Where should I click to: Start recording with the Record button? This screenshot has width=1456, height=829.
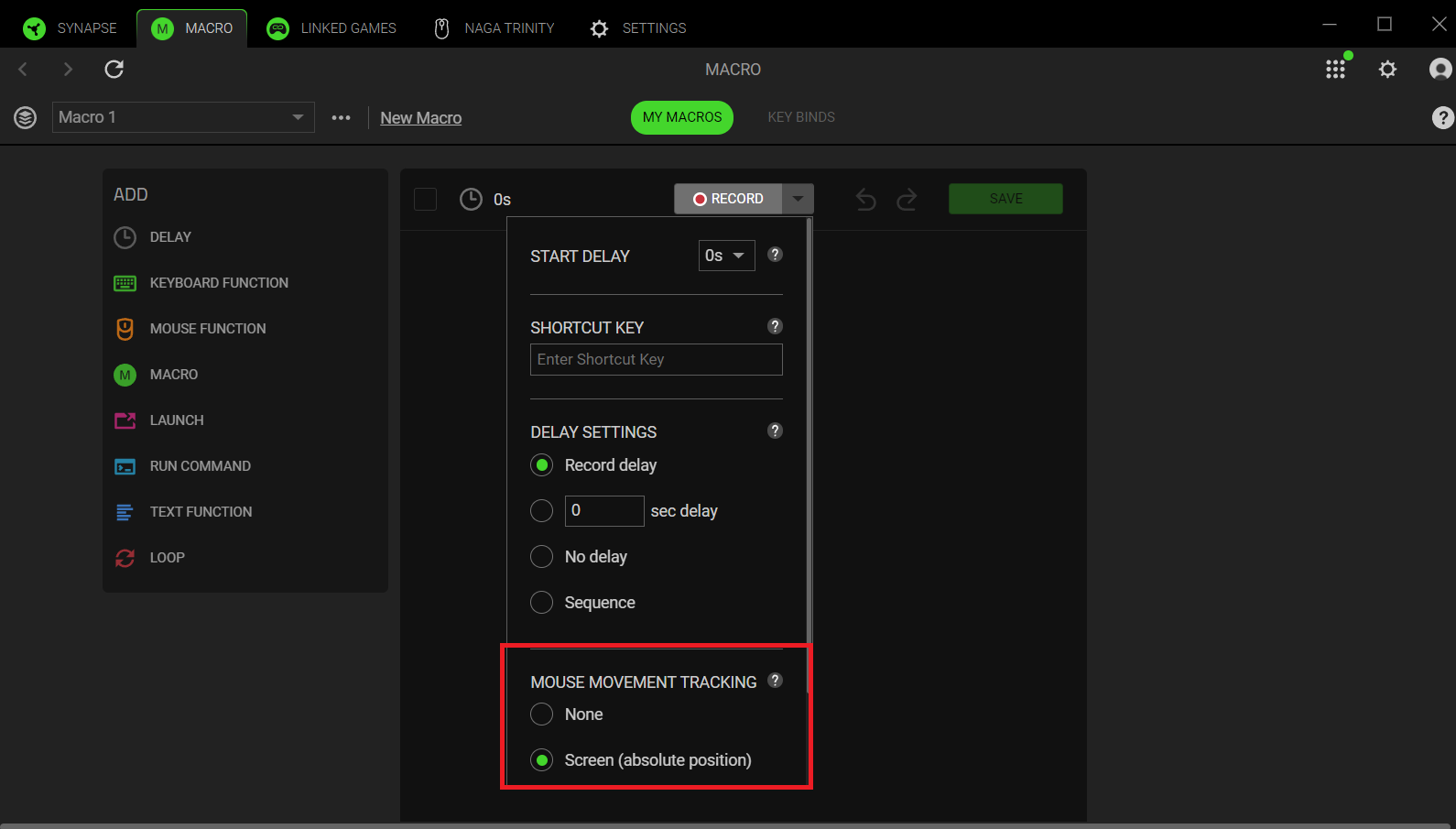[x=728, y=199]
